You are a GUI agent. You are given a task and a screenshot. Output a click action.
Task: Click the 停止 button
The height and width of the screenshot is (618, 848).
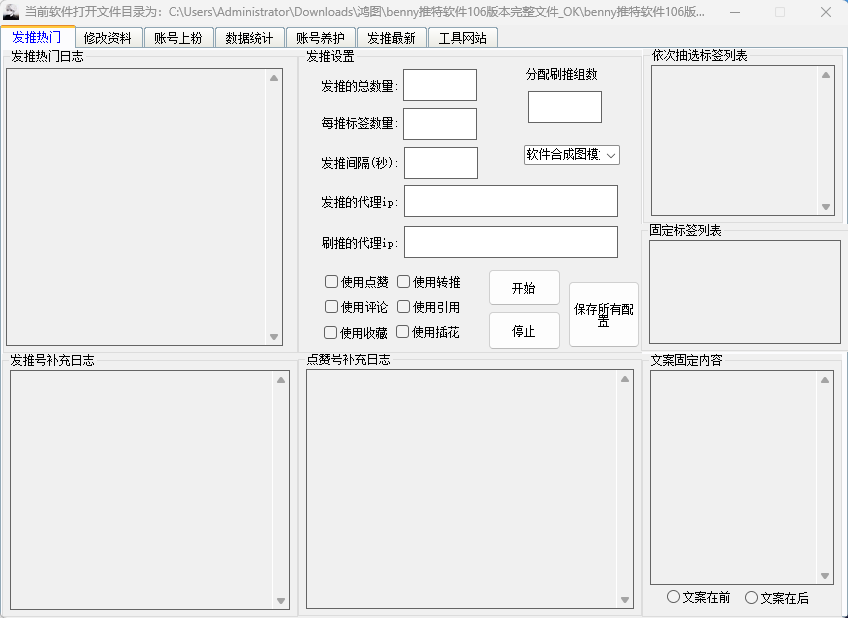pos(524,331)
